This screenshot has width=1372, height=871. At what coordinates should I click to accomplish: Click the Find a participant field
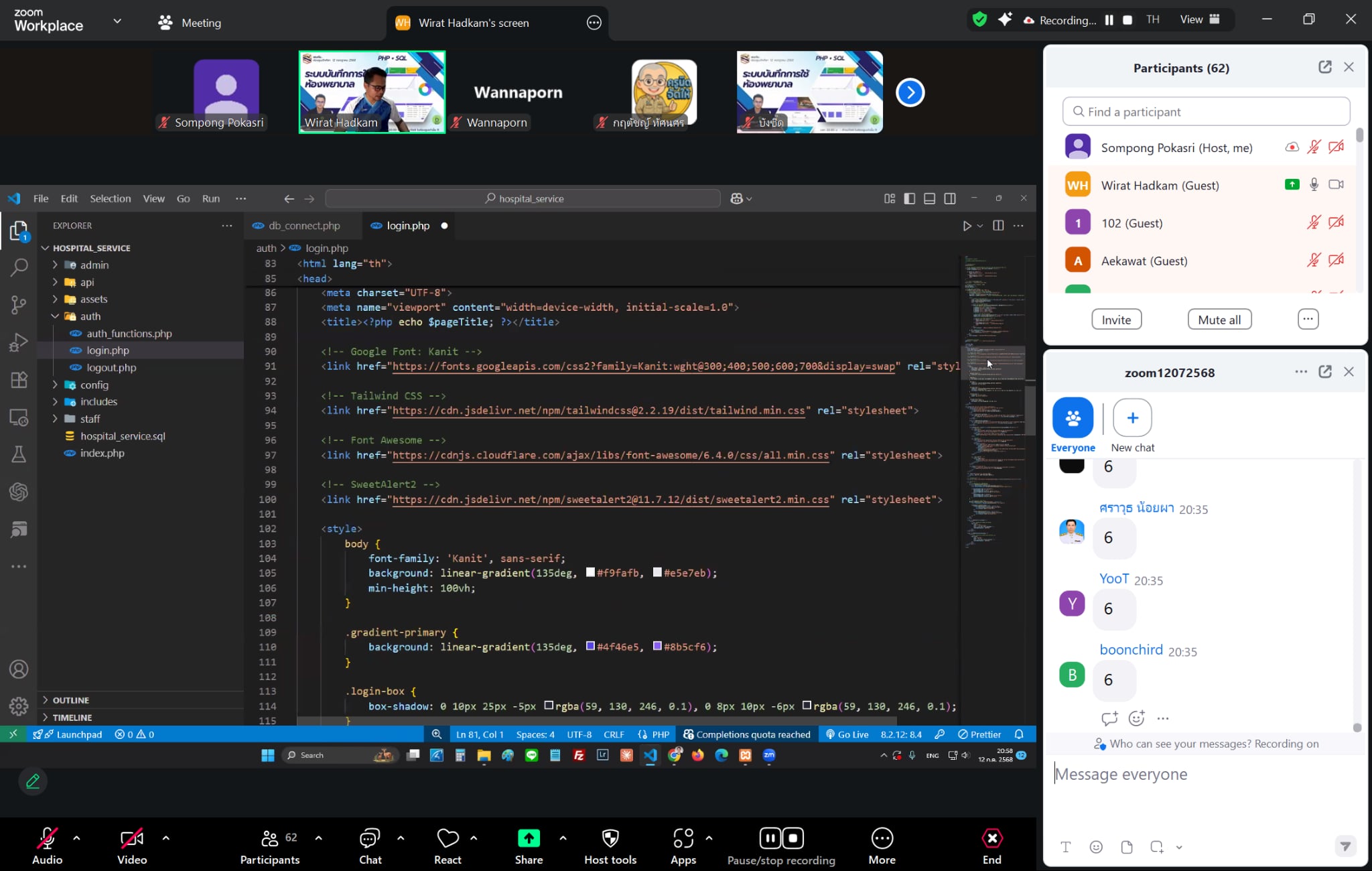[1206, 112]
